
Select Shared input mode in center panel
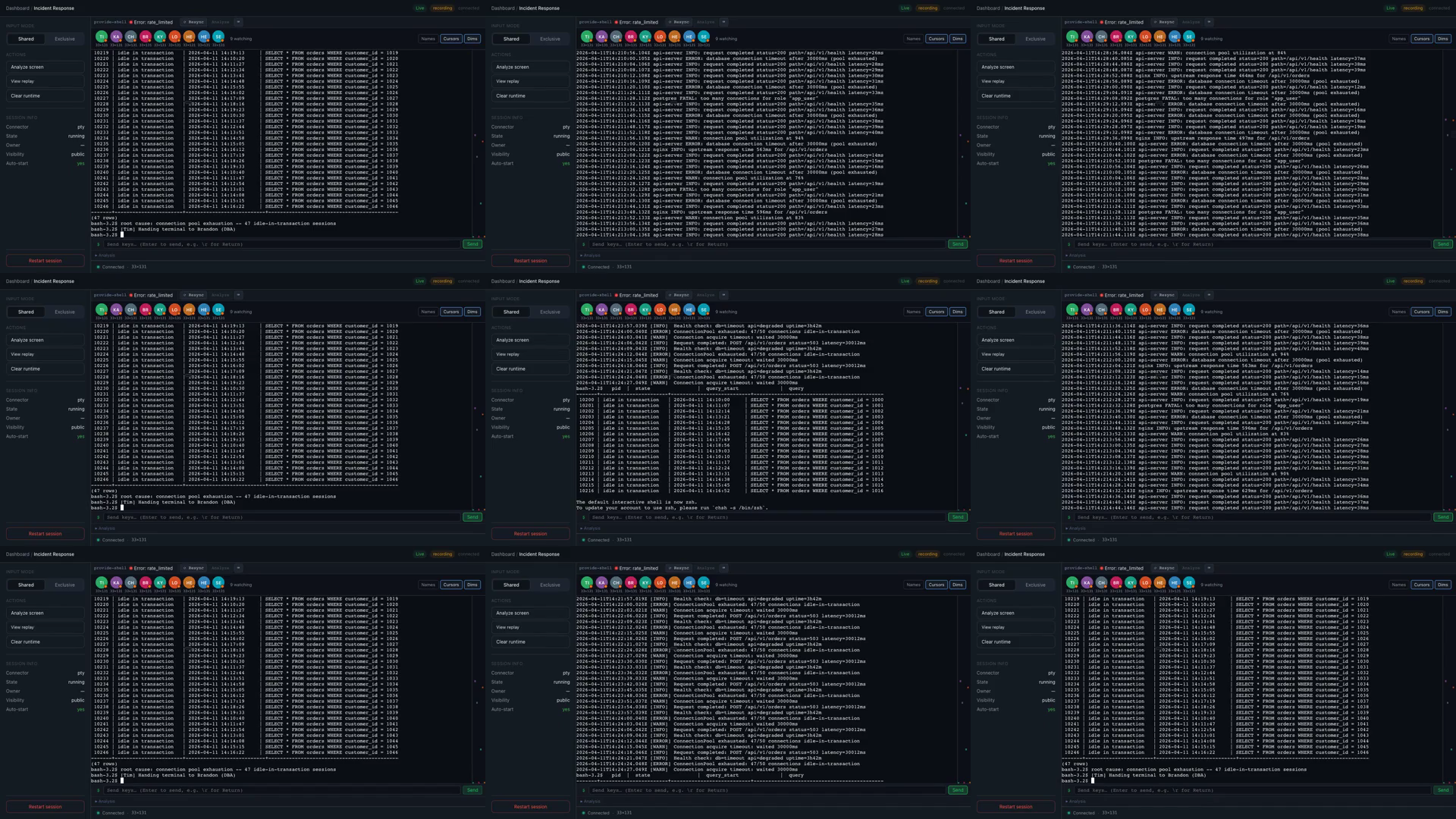(x=511, y=312)
